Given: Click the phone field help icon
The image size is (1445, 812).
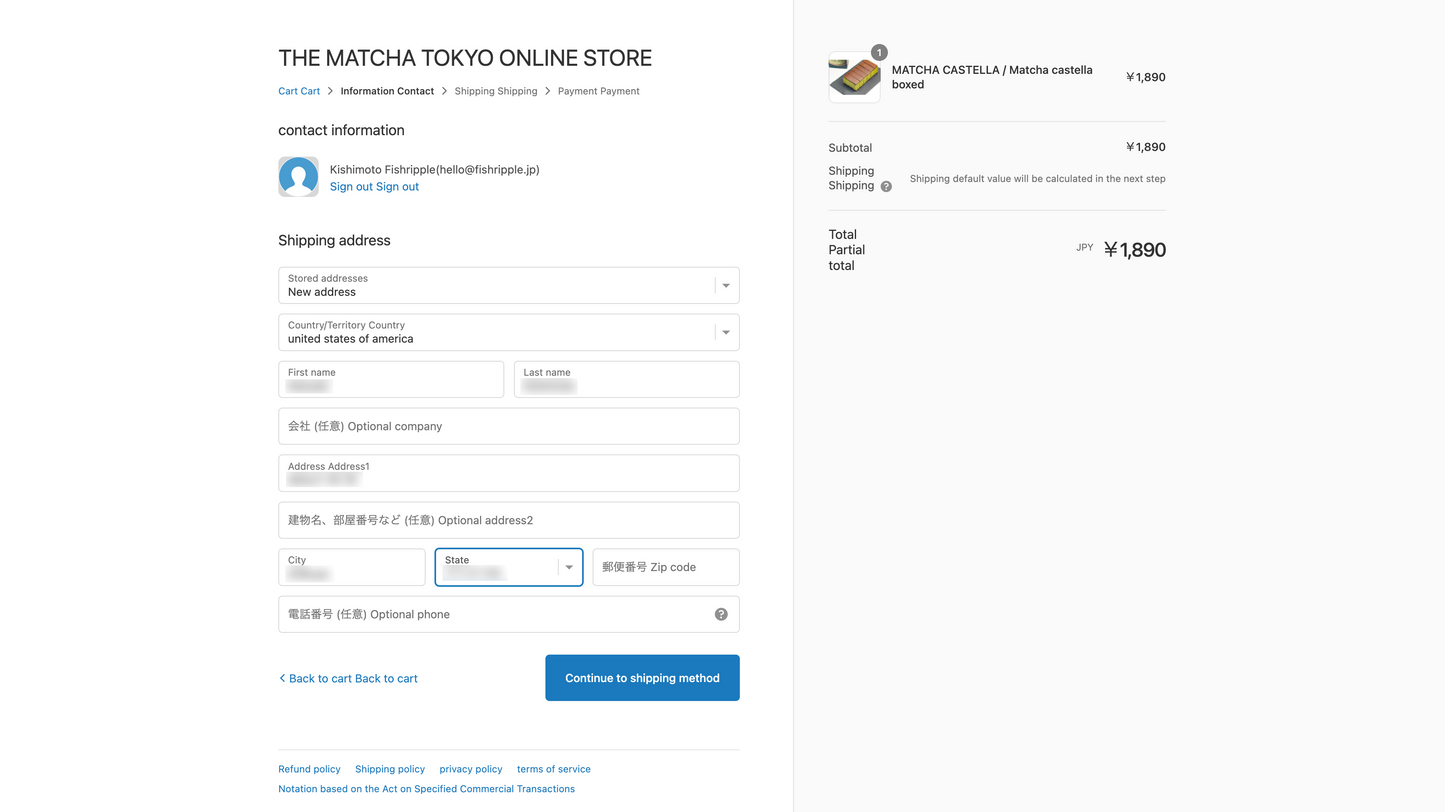Looking at the screenshot, I should coord(721,614).
